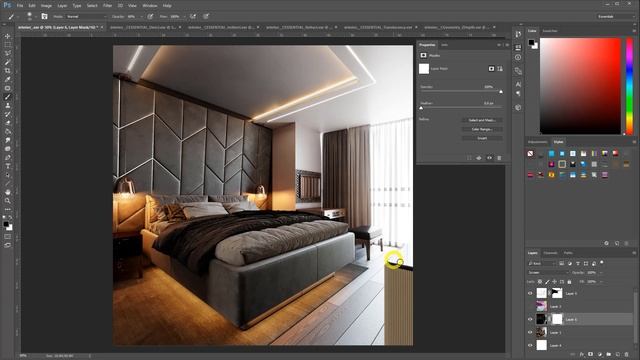The width and height of the screenshot is (640, 360).
Task: Toggle visibility of the topmost layer
Action: (x=530, y=293)
